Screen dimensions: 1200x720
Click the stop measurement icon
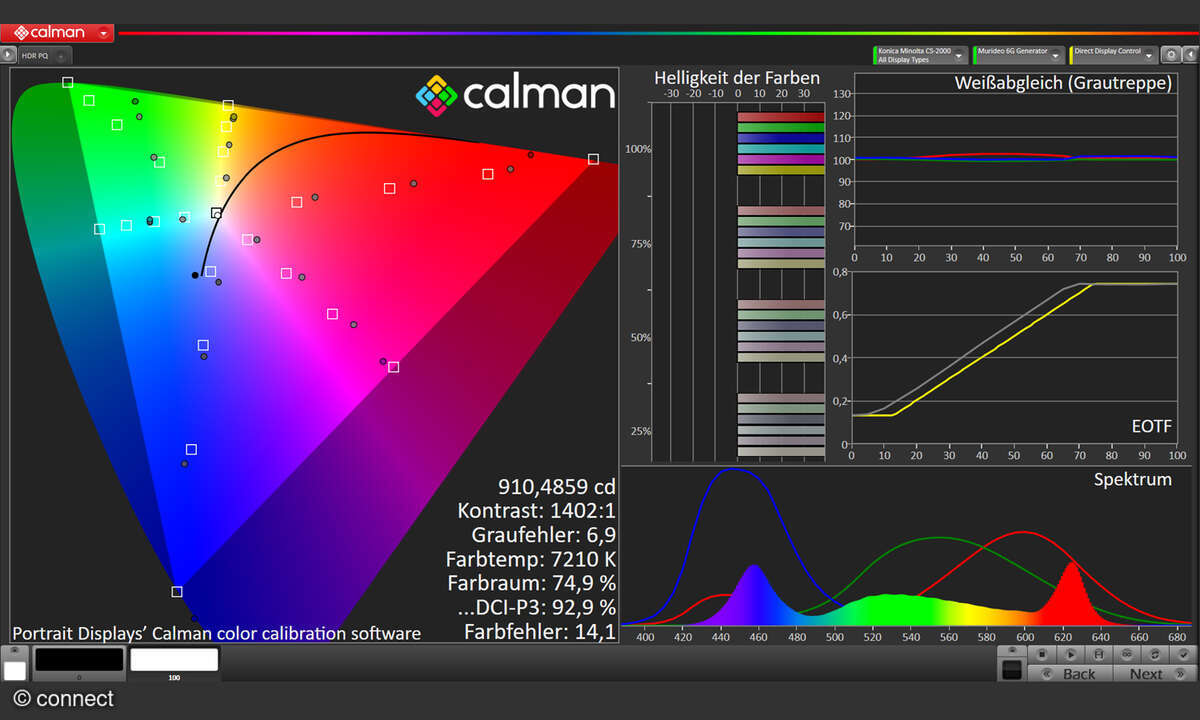pos(1042,654)
